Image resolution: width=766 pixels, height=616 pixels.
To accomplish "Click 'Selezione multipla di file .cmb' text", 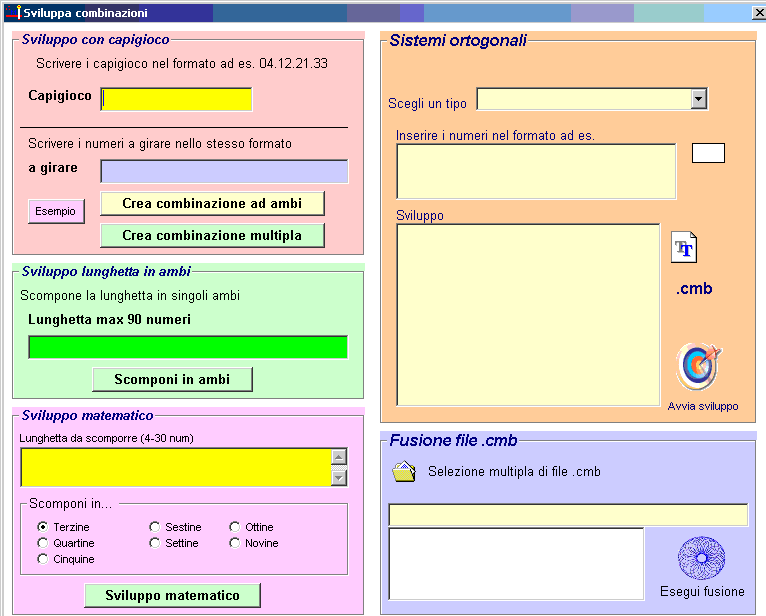I will coord(514,472).
